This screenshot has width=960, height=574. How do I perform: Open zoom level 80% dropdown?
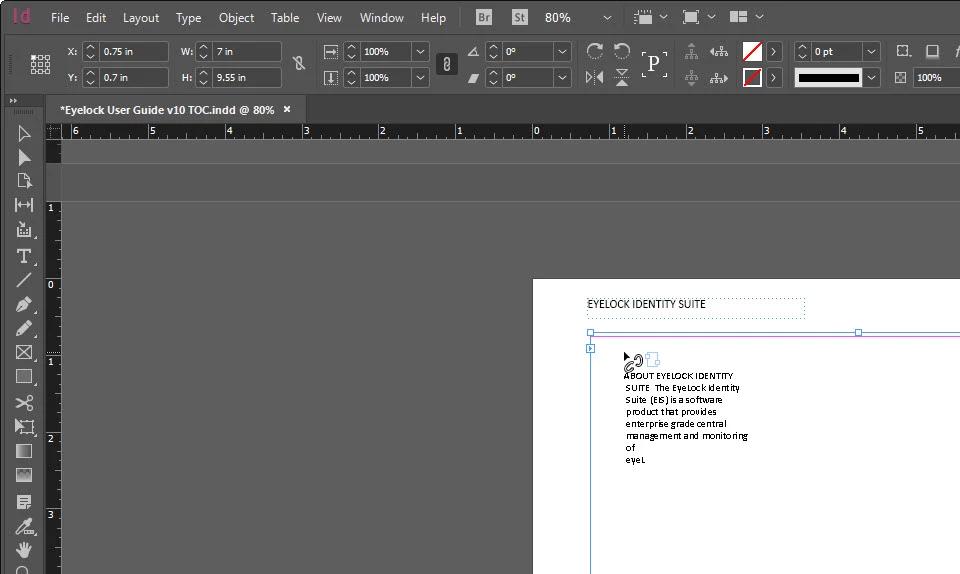[607, 18]
